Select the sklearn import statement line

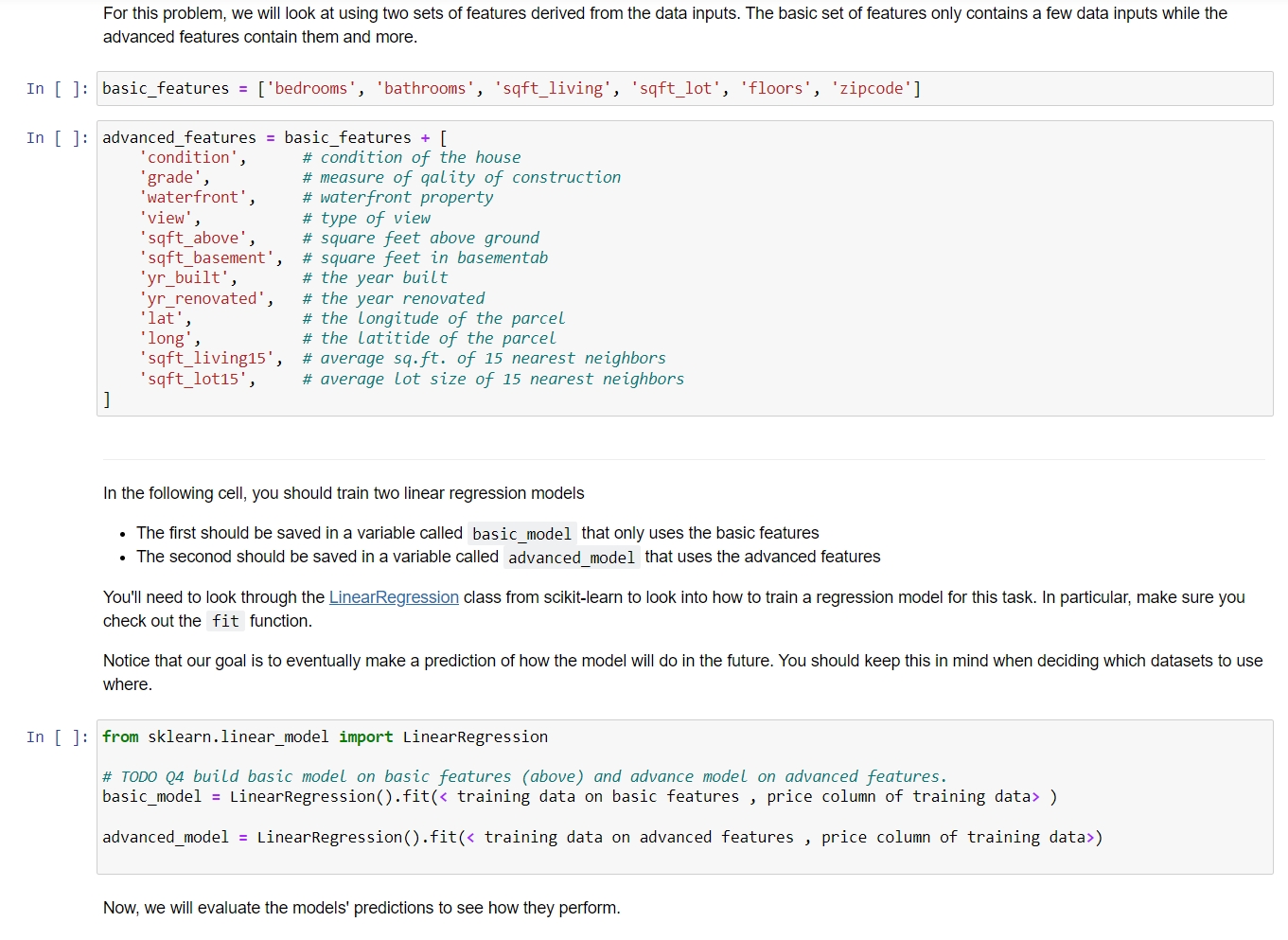[x=325, y=736]
